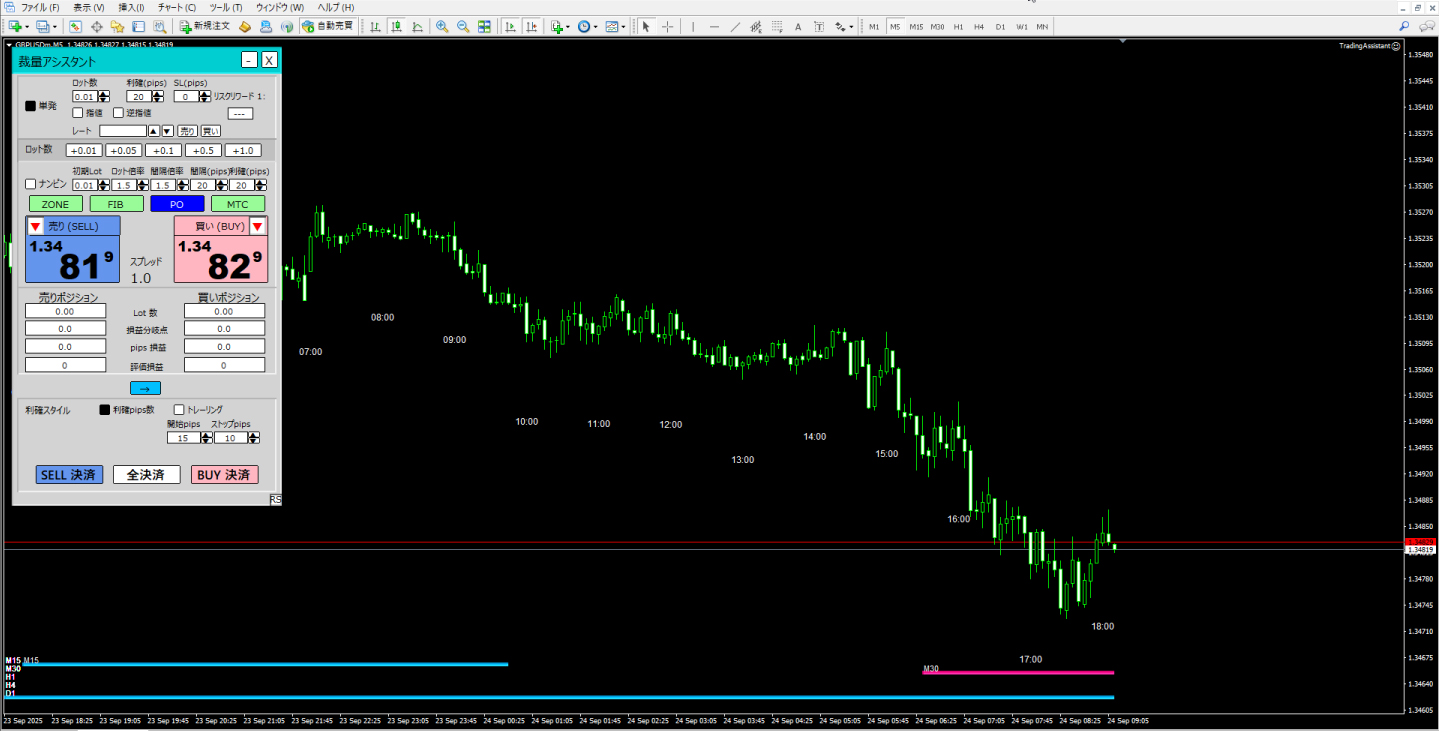Screen dimensions: 1439x731
Task: Click the zoom out magnifier icon
Action: (463, 26)
